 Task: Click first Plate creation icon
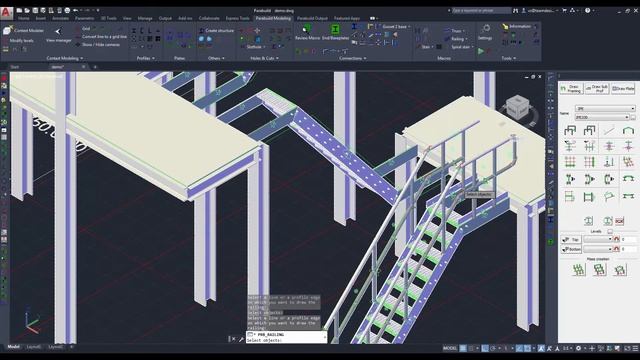pos(578,270)
